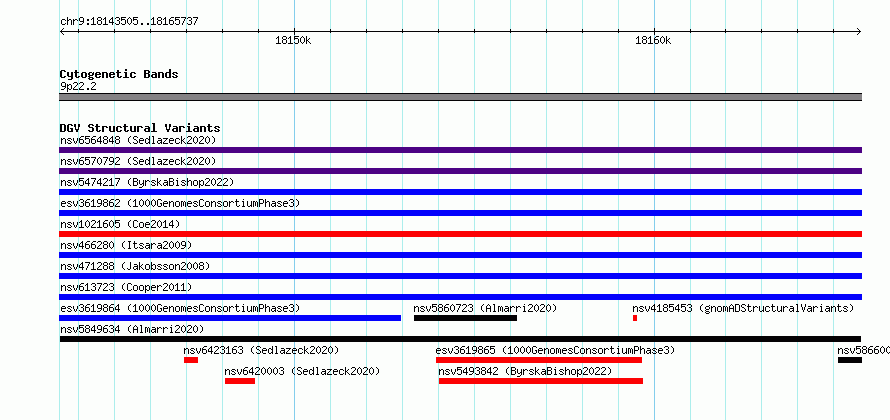890x420 pixels.
Task: Select the gray 9p22.2 cytogenetic band bar
Action: pos(460,97)
